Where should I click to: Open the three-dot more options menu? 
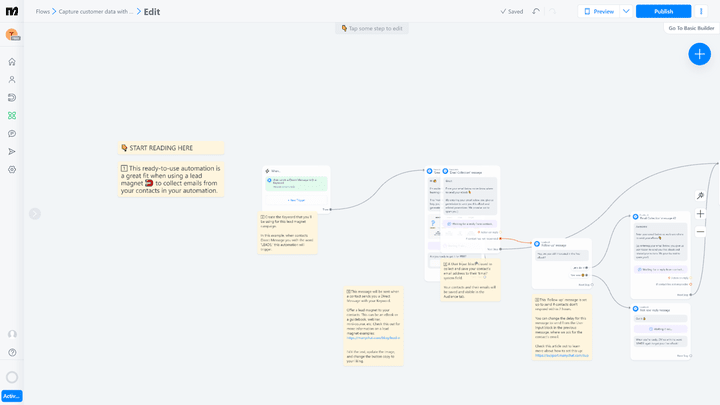701,11
